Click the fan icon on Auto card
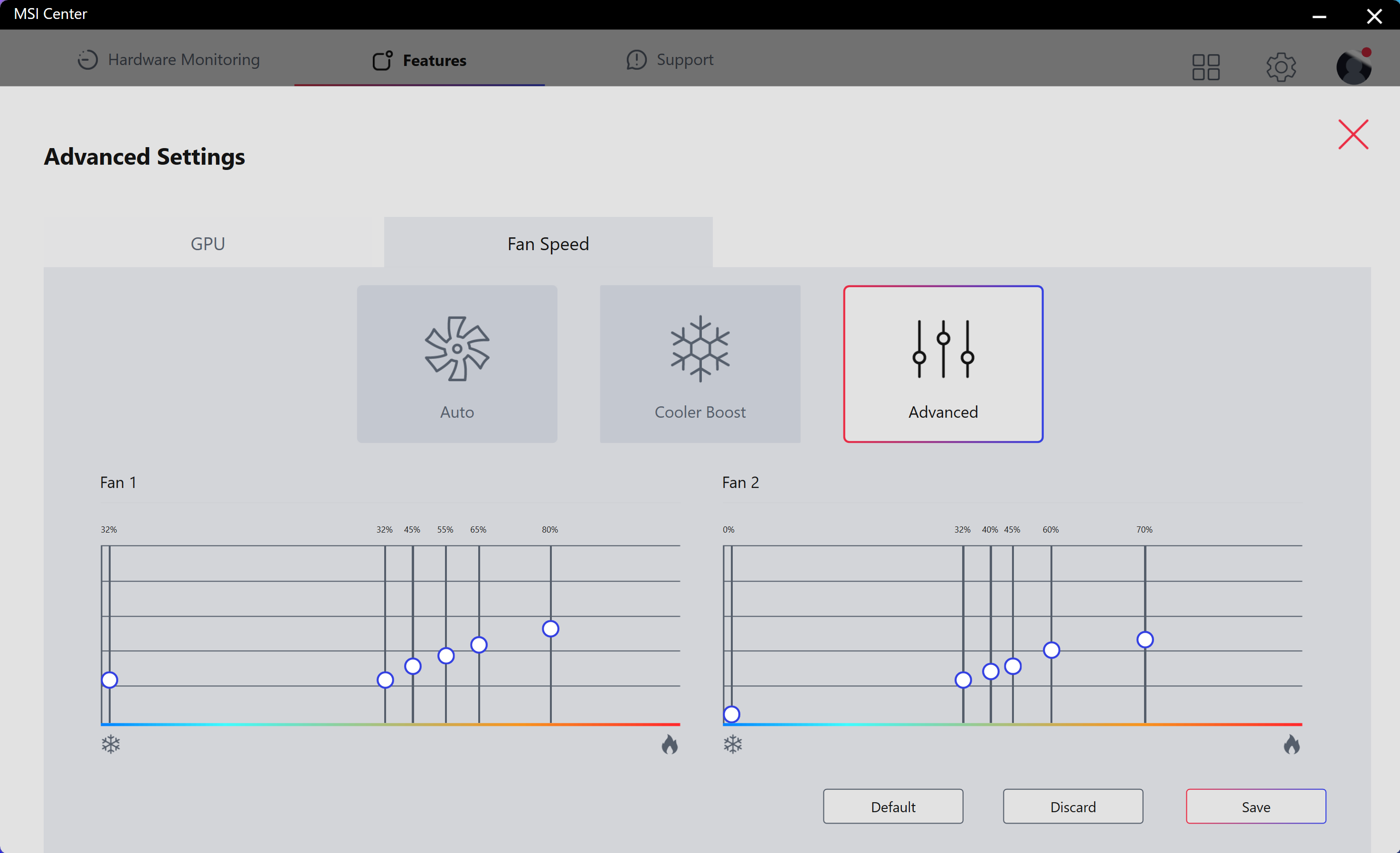This screenshot has width=1400, height=853. 457,349
